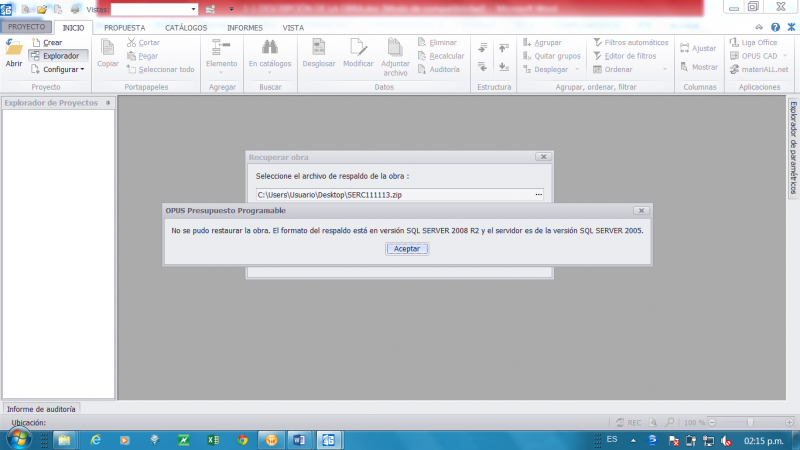
Task: Open the CATÁLOGOS ribbon tab
Action: [x=186, y=28]
